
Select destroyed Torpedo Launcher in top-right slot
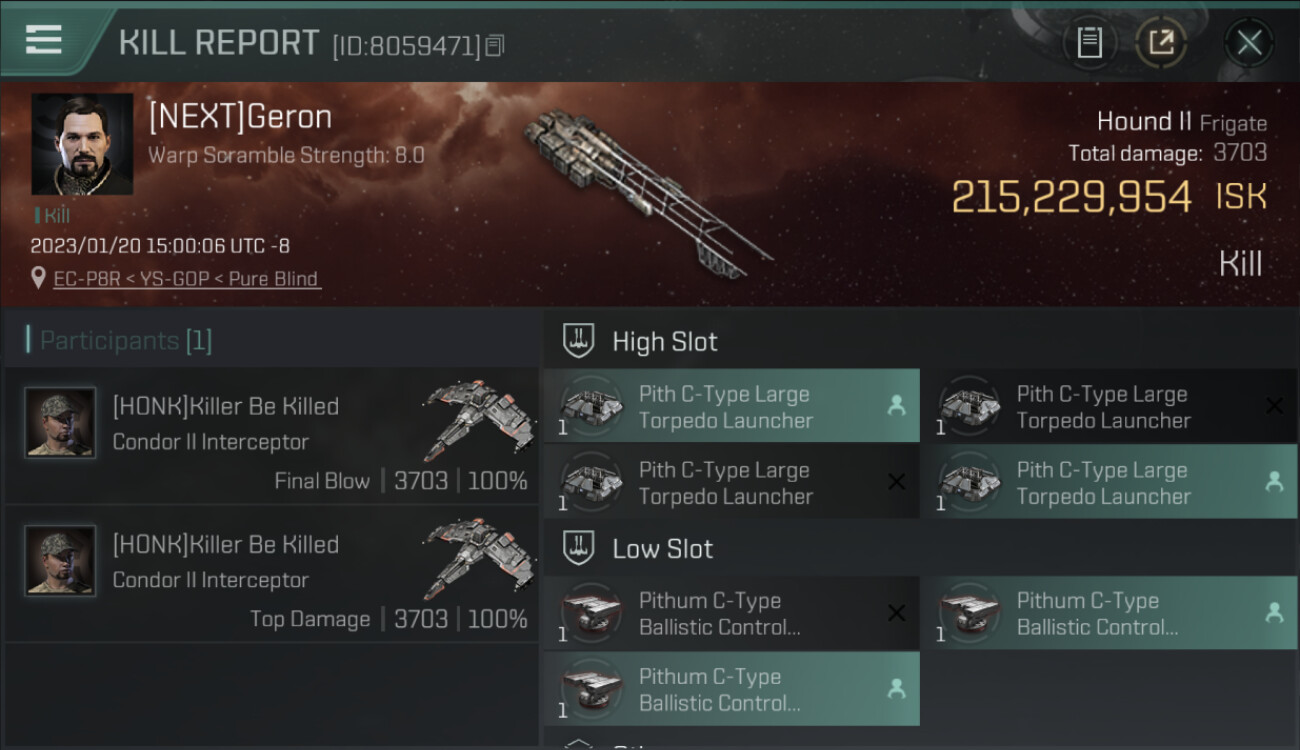[x=1109, y=406]
